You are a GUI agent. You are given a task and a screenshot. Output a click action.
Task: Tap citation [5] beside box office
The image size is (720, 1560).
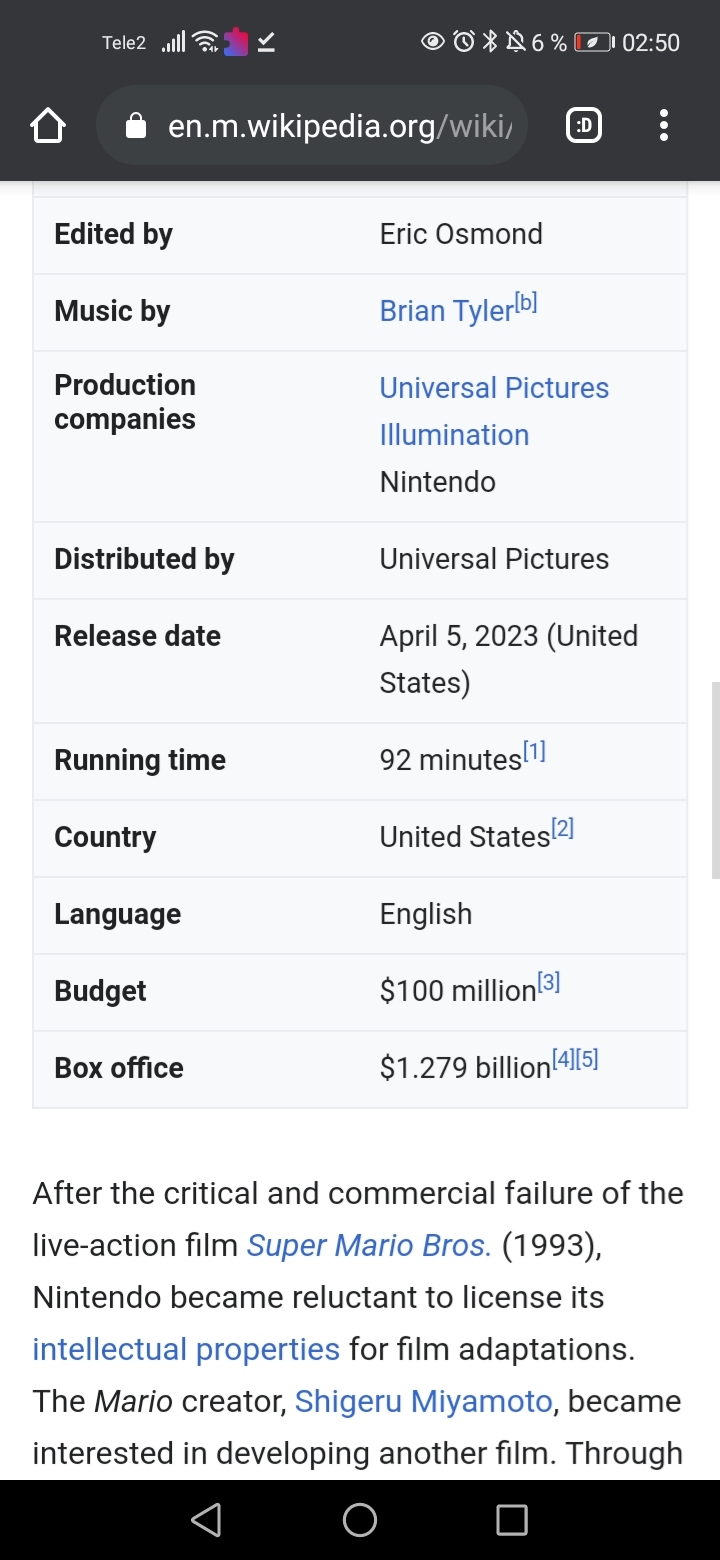coord(587,1060)
